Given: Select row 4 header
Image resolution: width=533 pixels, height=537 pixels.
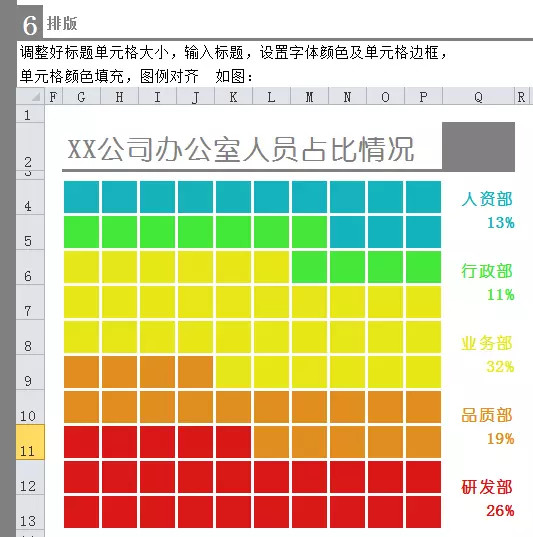Looking at the screenshot, I should (30, 197).
